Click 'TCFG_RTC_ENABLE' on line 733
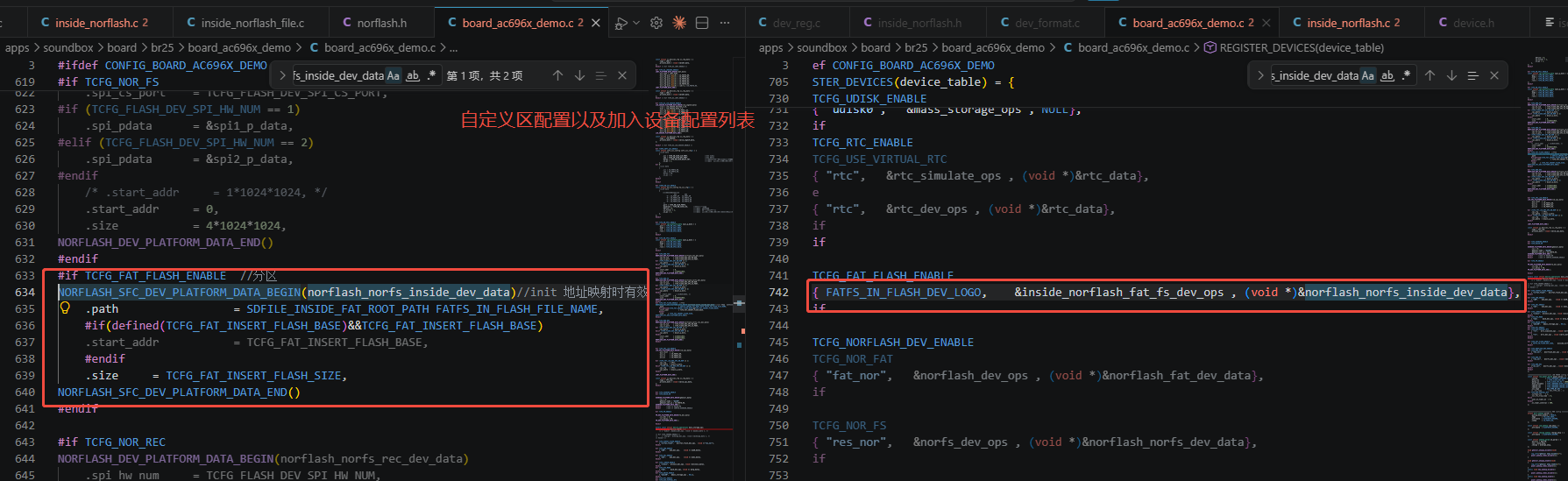The image size is (1568, 481). [x=862, y=143]
